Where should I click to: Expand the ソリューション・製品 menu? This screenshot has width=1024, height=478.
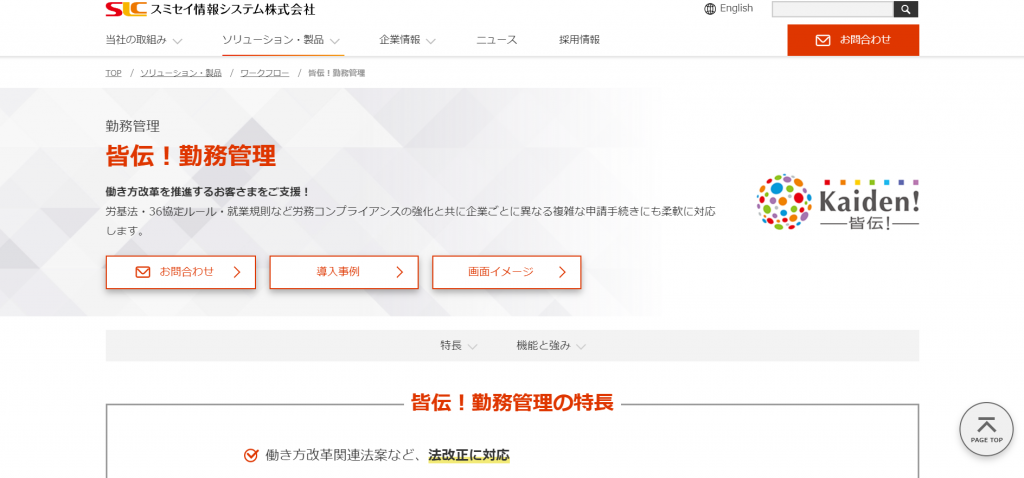click(x=282, y=40)
